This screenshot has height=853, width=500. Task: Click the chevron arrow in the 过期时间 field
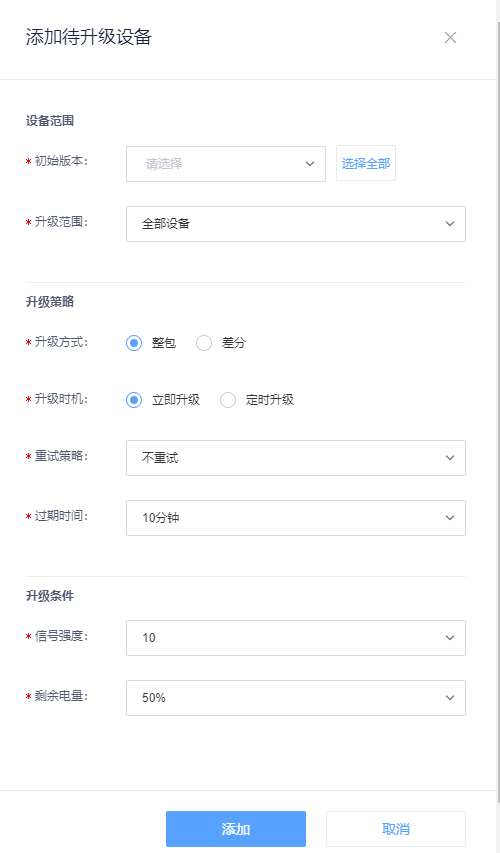click(449, 518)
